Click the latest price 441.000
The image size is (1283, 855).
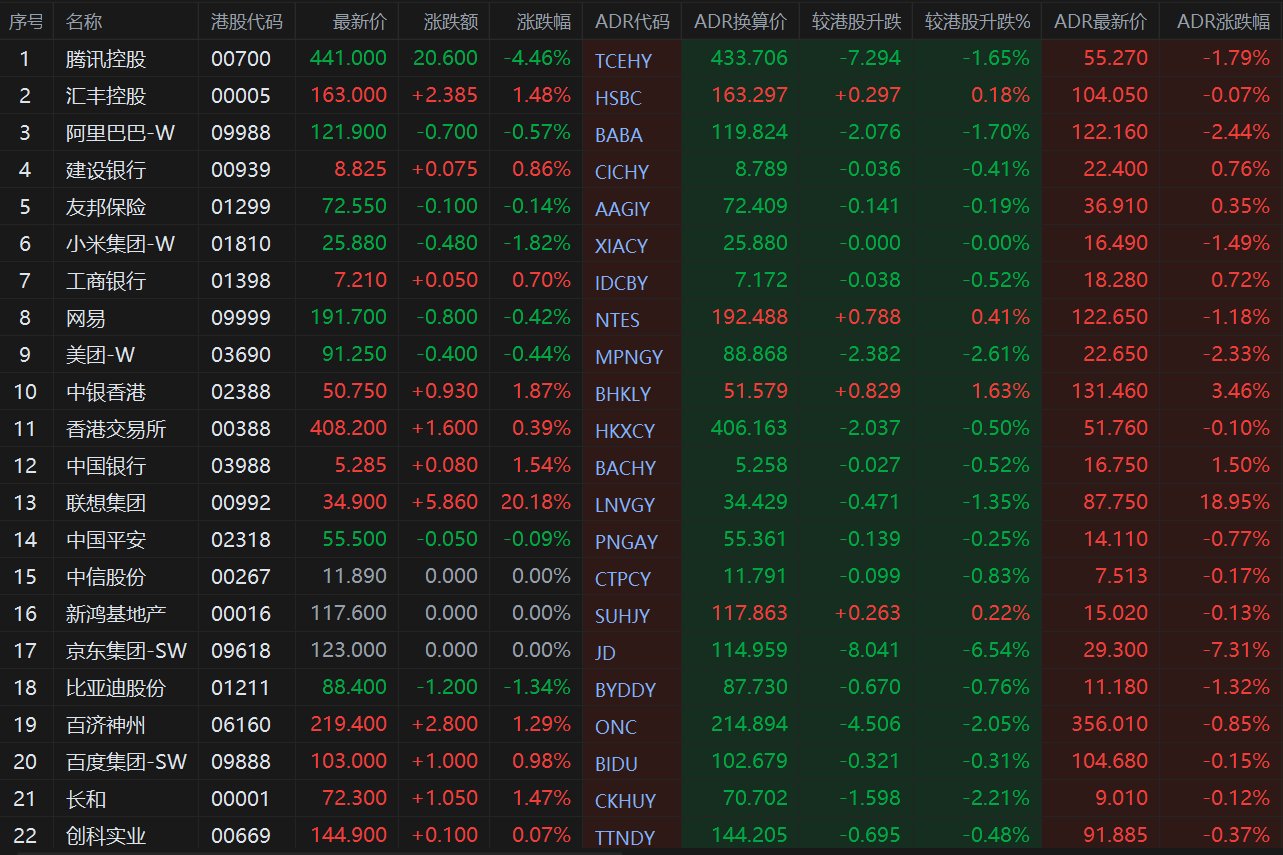tap(348, 59)
